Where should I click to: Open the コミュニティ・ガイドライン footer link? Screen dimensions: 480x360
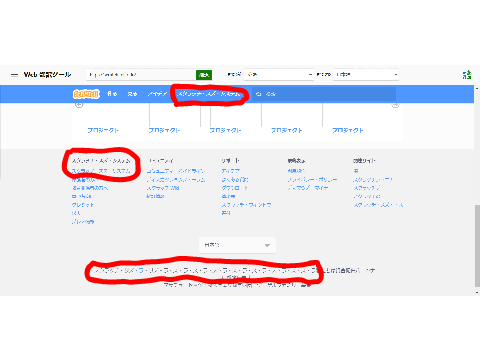tap(176, 171)
